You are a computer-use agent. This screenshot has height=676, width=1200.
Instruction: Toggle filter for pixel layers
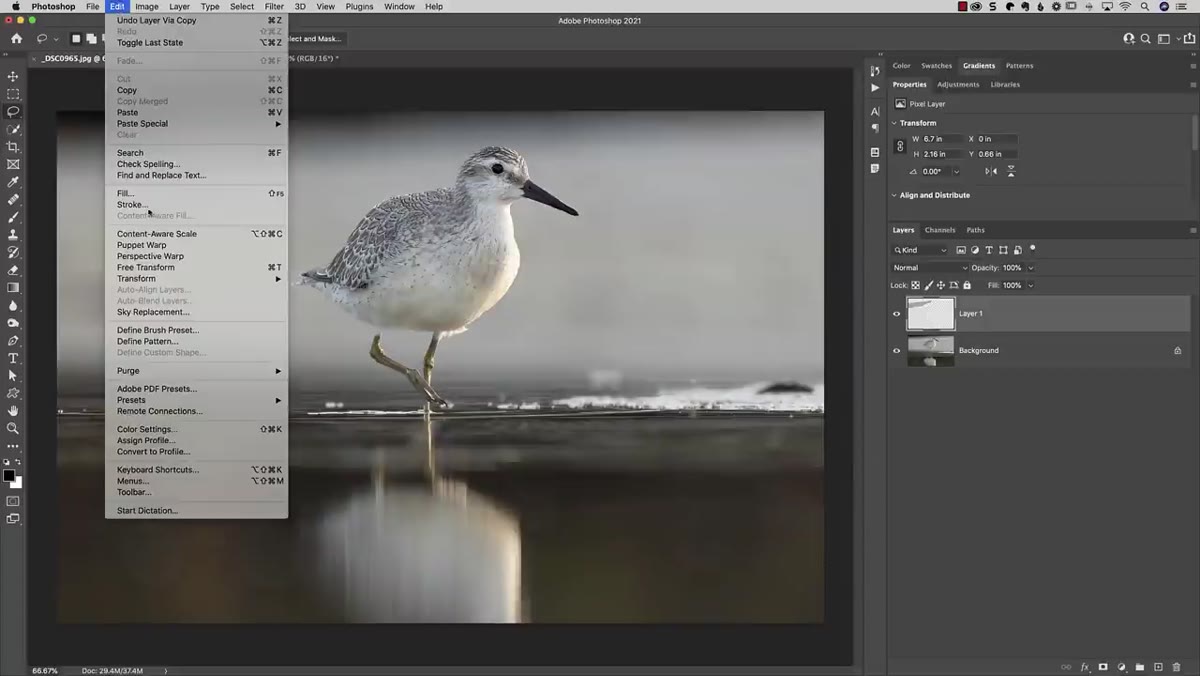961,250
